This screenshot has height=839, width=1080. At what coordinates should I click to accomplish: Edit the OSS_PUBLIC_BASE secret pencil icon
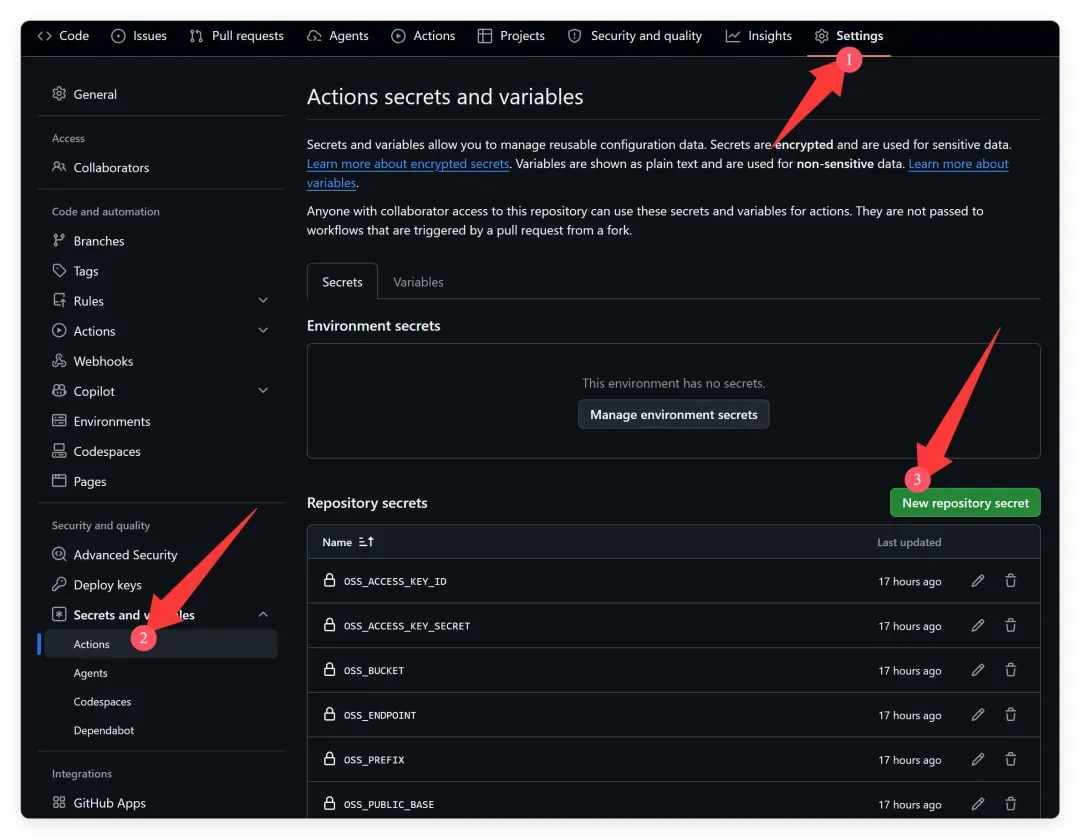[977, 803]
